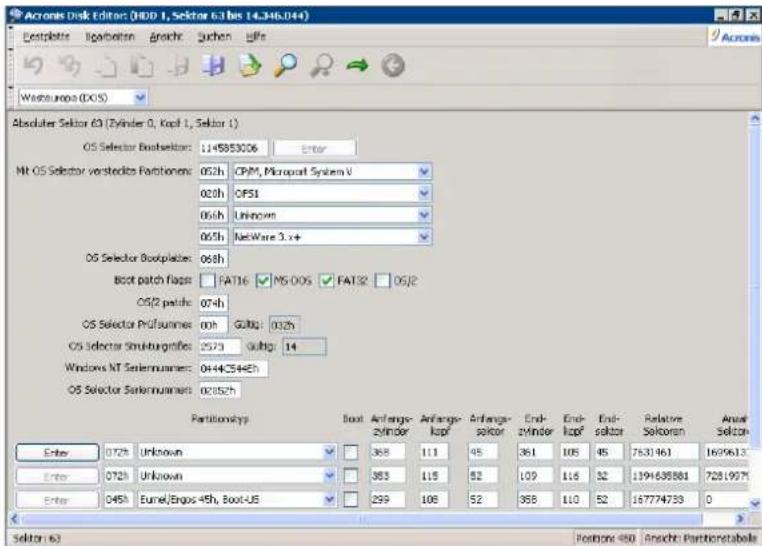
Task: Expand the NetWare 3.x+ dropdown
Action: pos(424,237)
